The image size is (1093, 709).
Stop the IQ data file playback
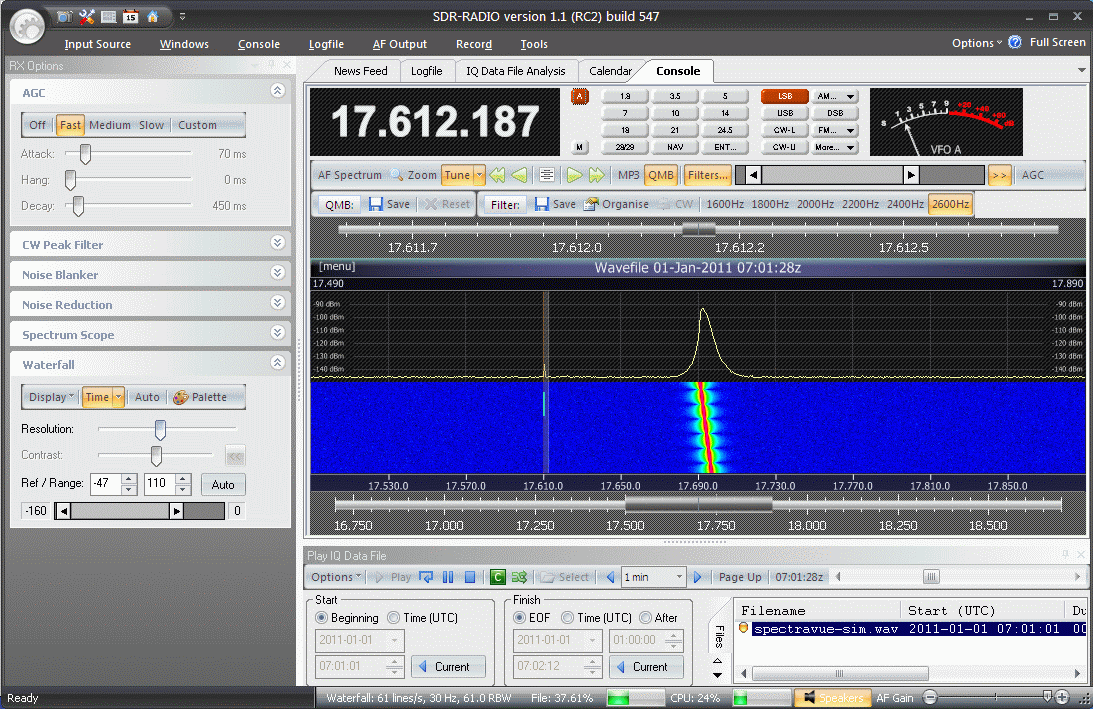click(471, 577)
